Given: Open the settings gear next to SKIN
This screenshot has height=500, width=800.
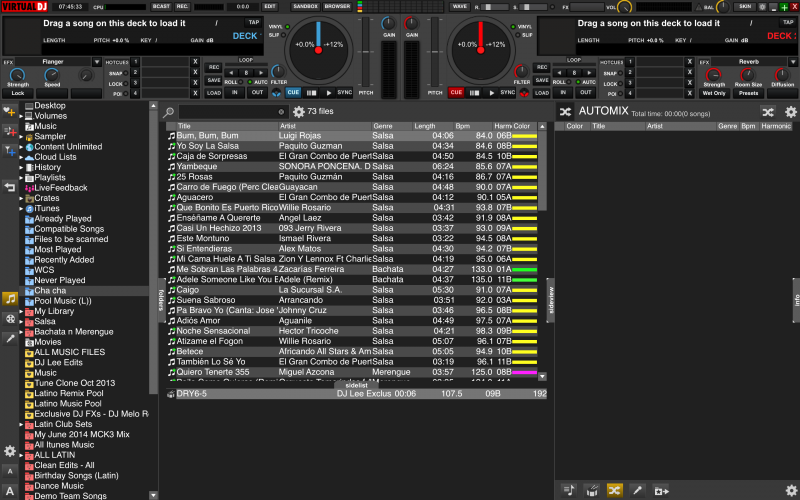Looking at the screenshot, I should pyautogui.click(x=763, y=7).
